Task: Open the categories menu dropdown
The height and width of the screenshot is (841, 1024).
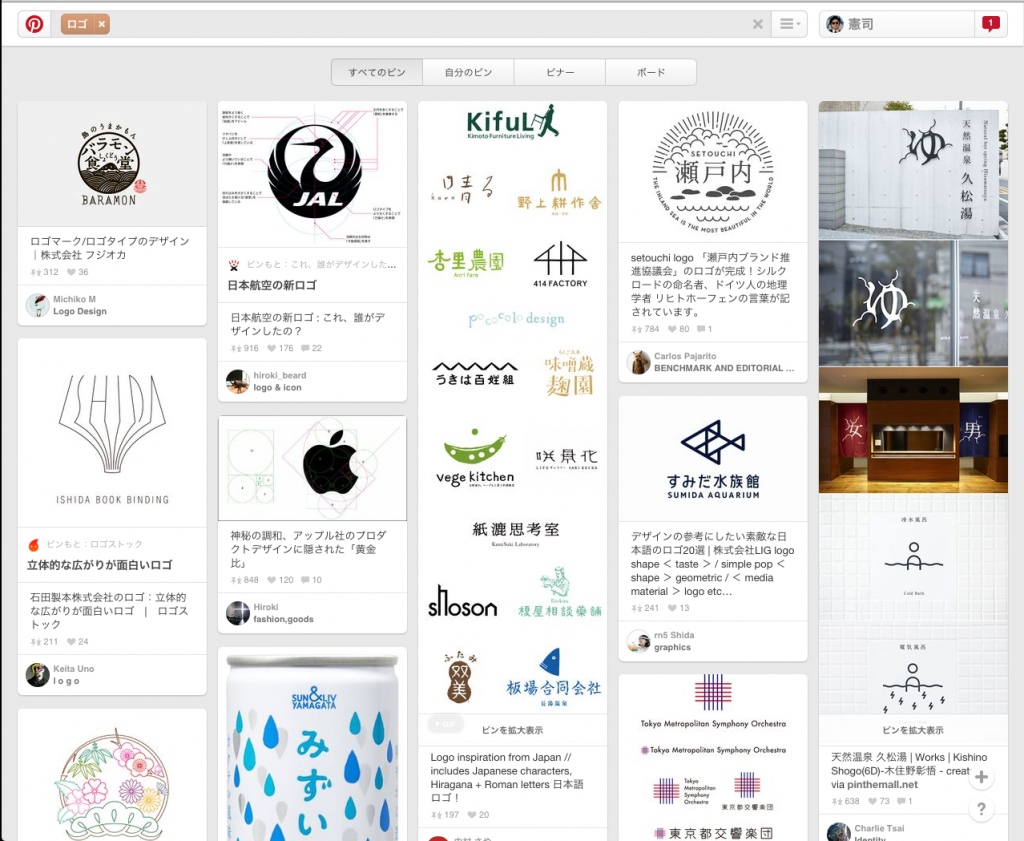Action: coord(790,24)
